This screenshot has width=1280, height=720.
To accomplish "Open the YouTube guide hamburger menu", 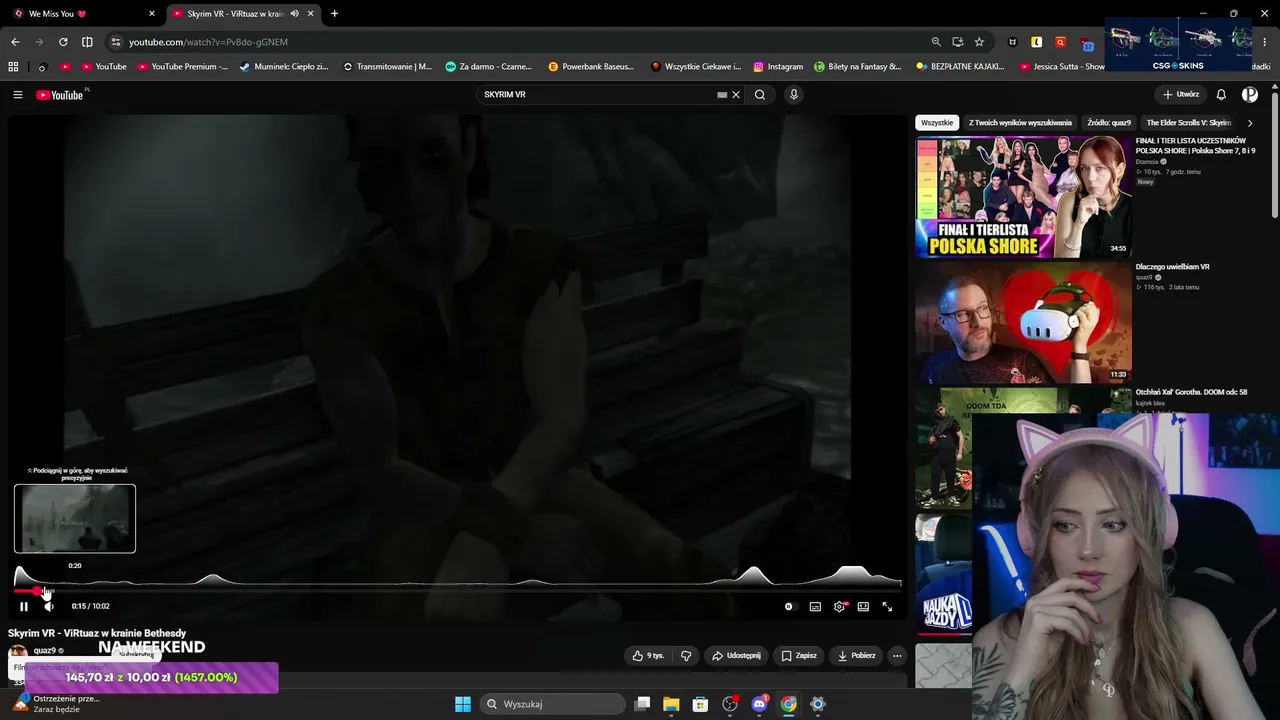I will point(18,95).
